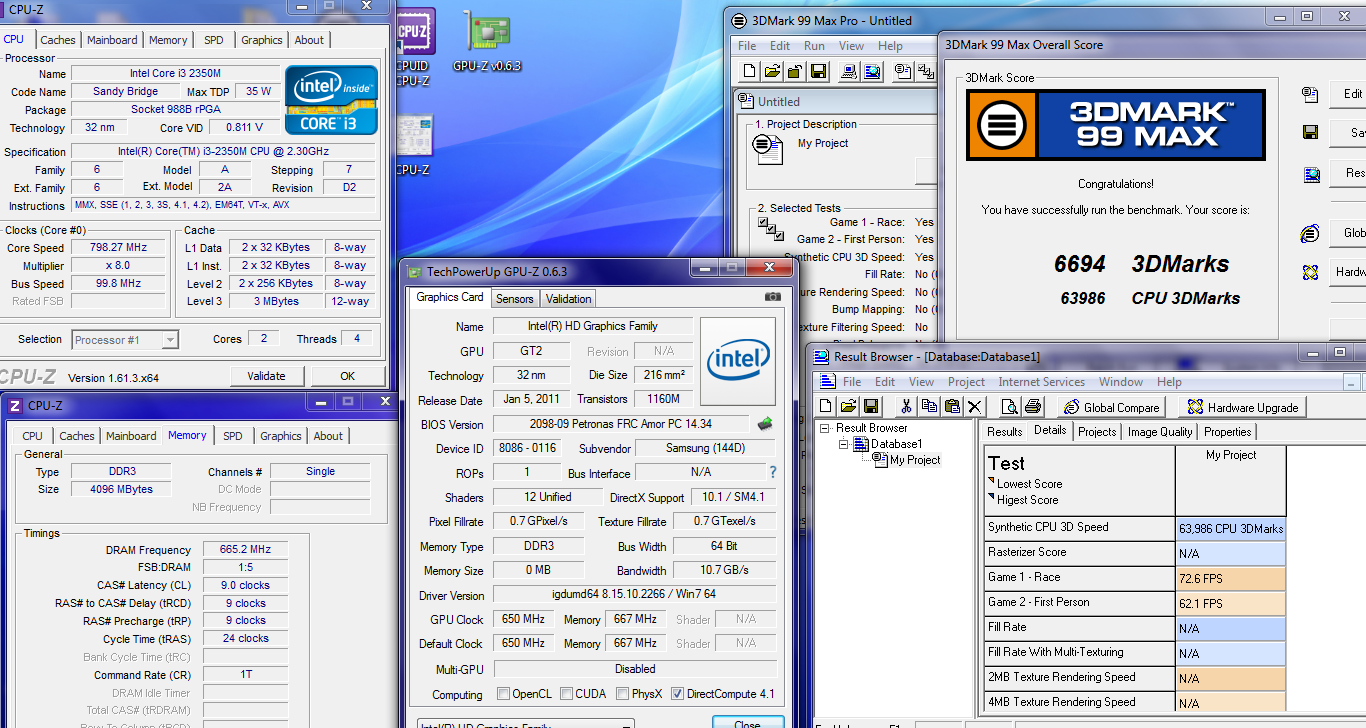The image size is (1366, 728).
Task: Open the GPU-Z v0.6.3 desktop shortcut
Action: coord(488,42)
